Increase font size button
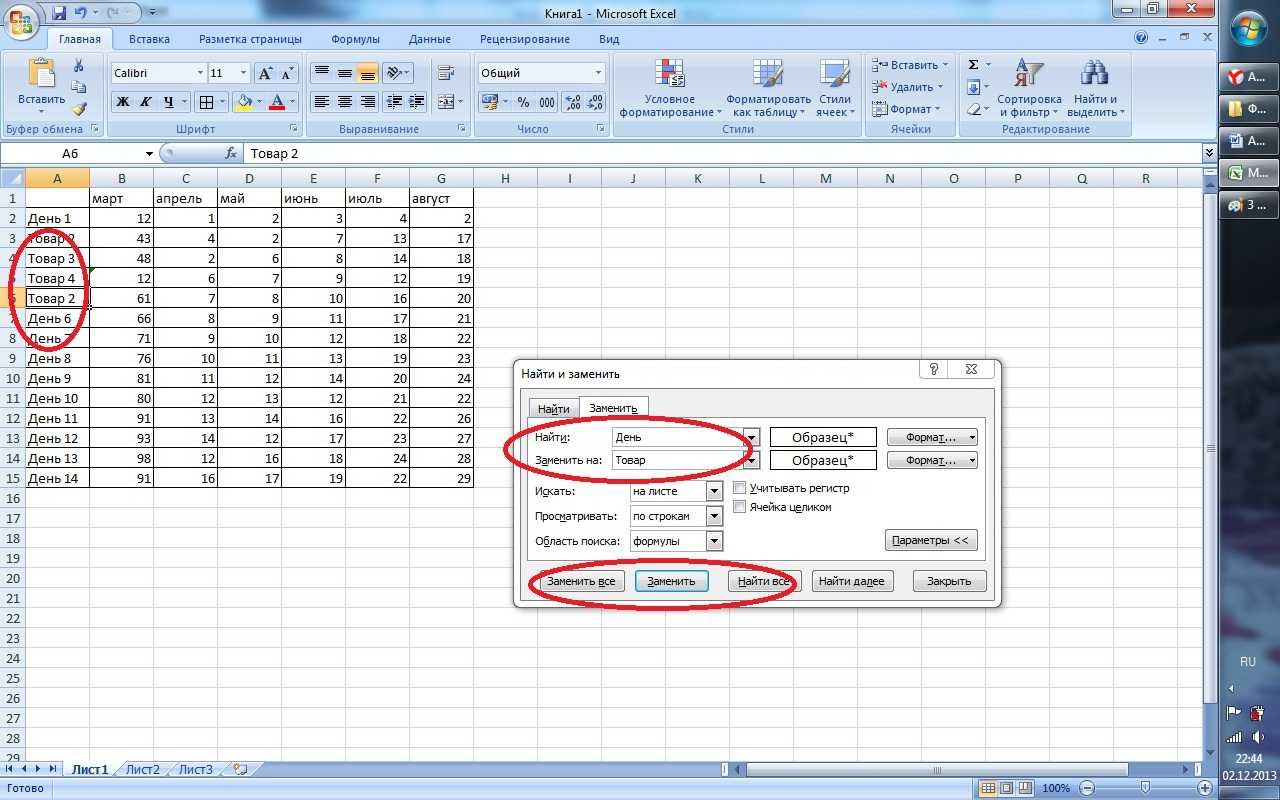Viewport: 1280px width, 800px height. (x=265, y=73)
